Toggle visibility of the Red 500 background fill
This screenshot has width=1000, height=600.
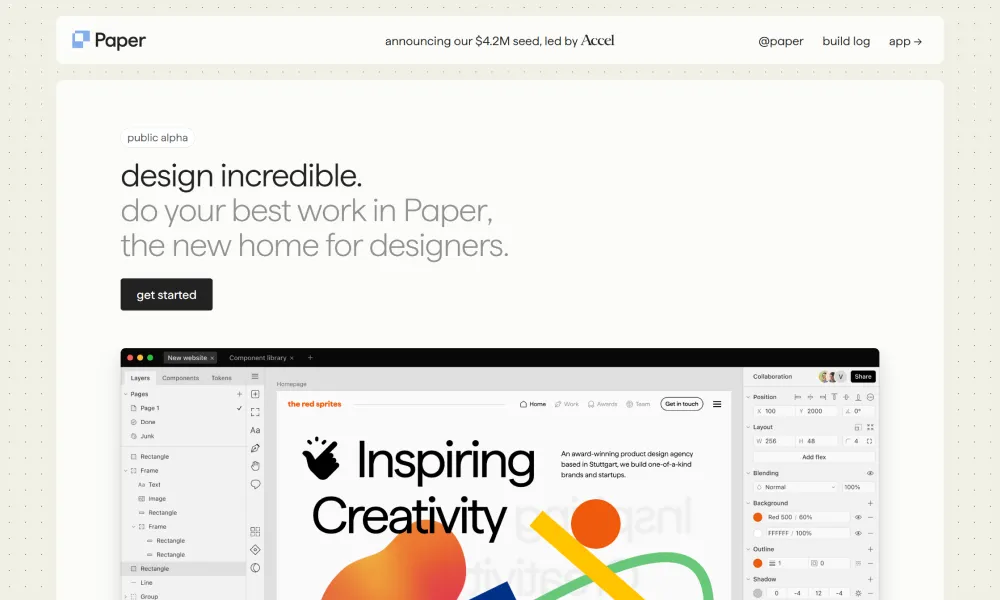pyautogui.click(x=858, y=516)
